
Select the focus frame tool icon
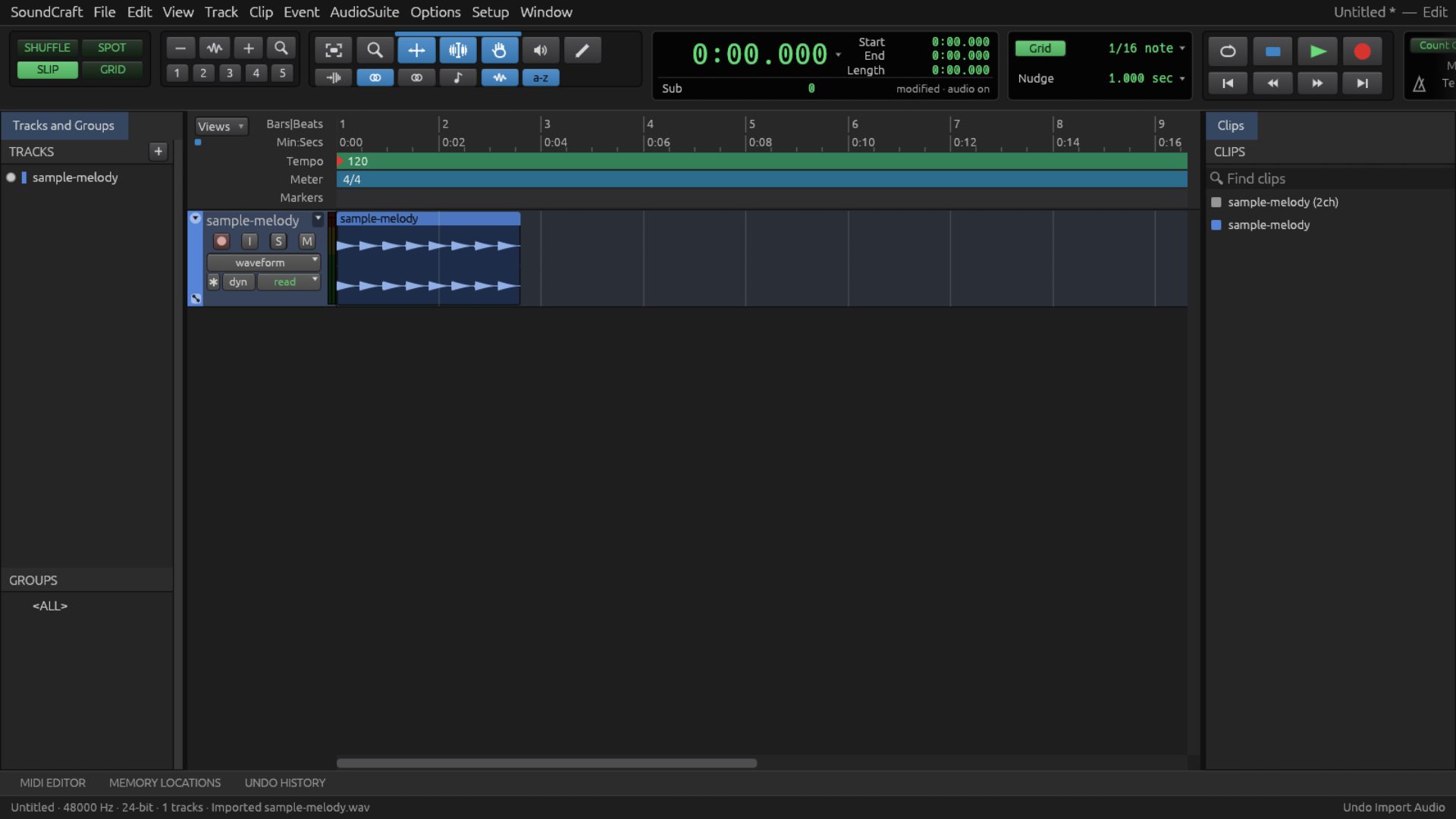tap(334, 50)
